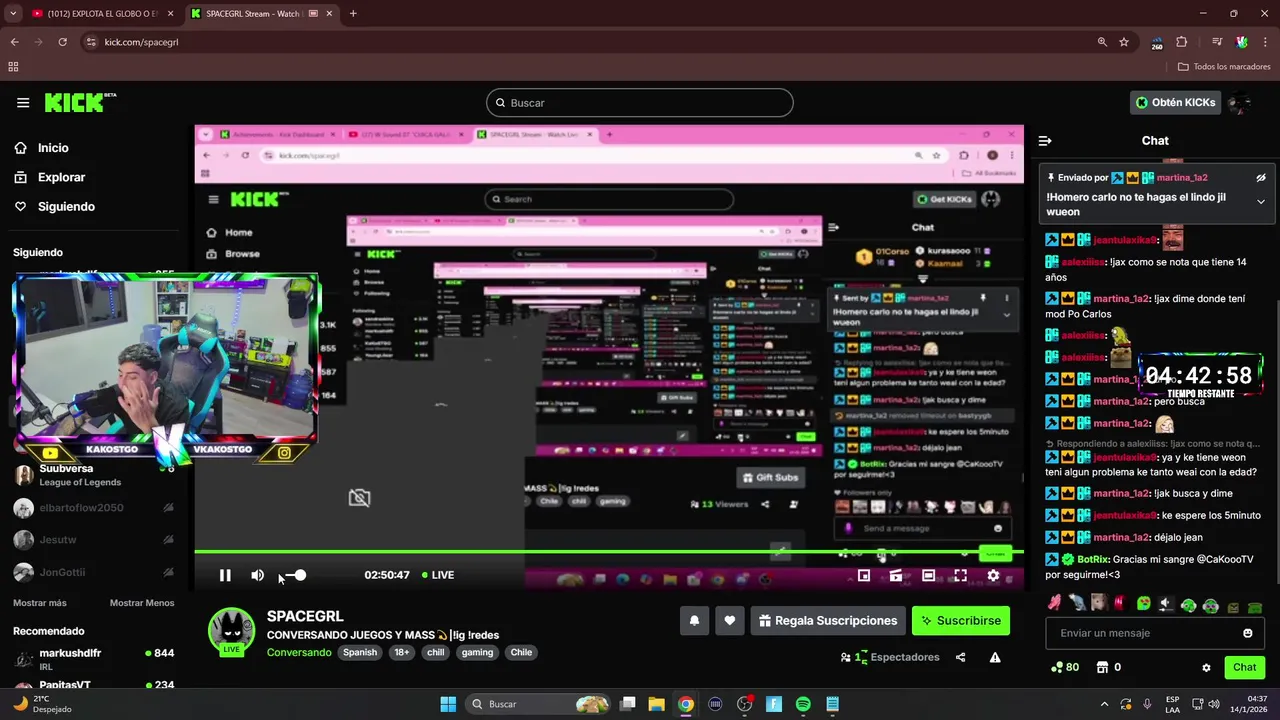The width and height of the screenshot is (1280, 720).
Task: Click the Obtén KICKs button
Action: pos(1175,103)
